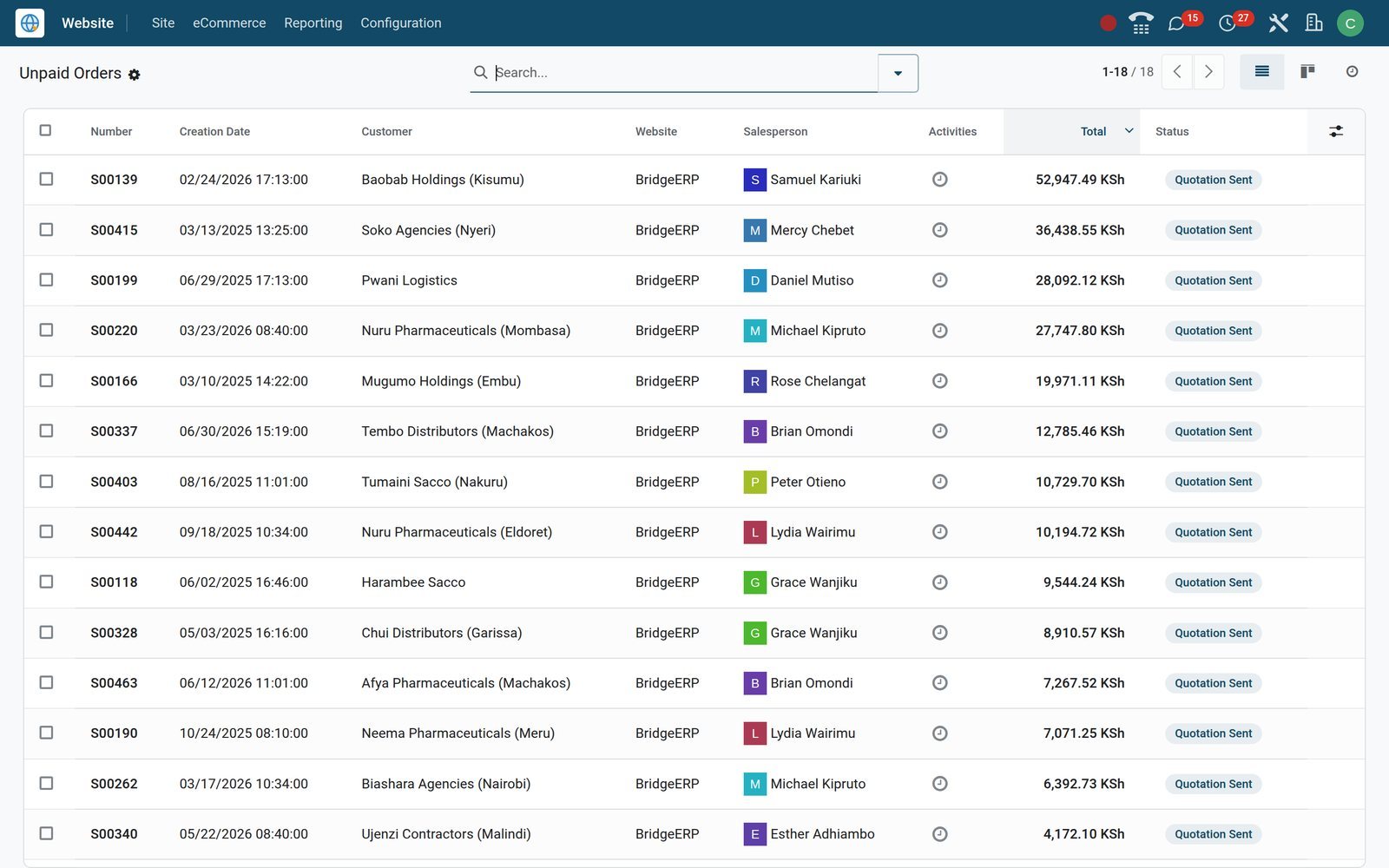Click the Unpaid Orders settings gear
This screenshot has width=1389, height=868.
[x=134, y=75]
